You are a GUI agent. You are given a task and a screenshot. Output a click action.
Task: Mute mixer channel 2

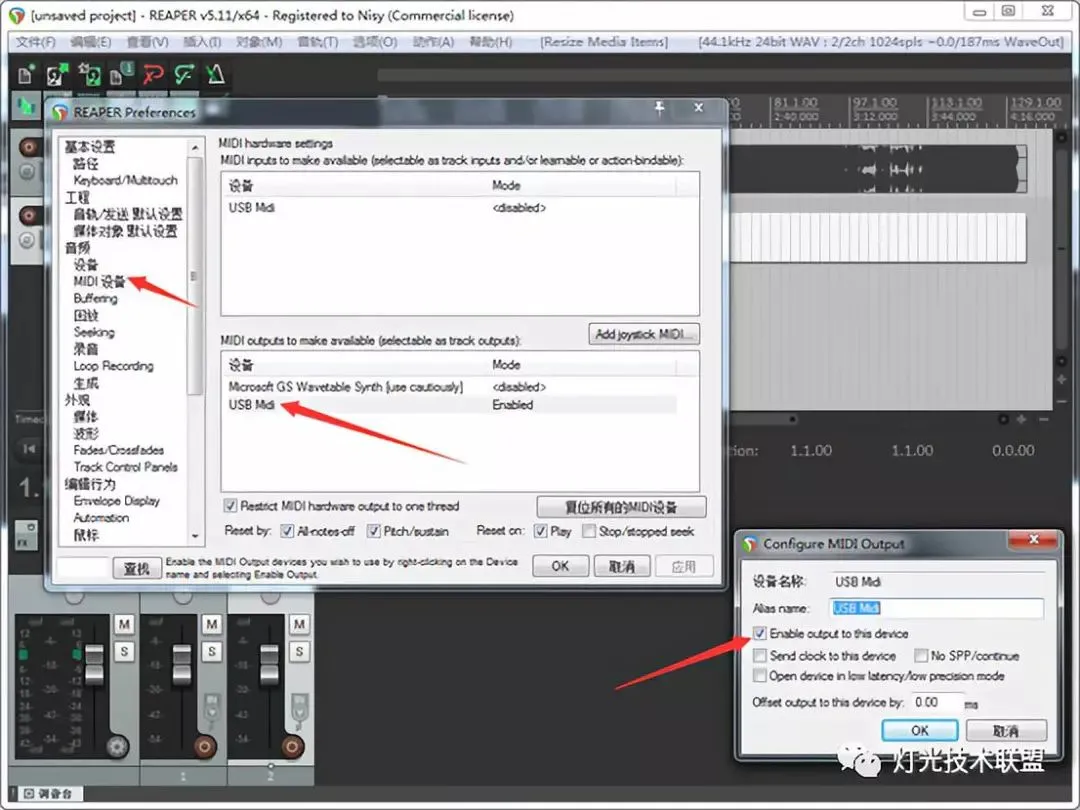[299, 624]
